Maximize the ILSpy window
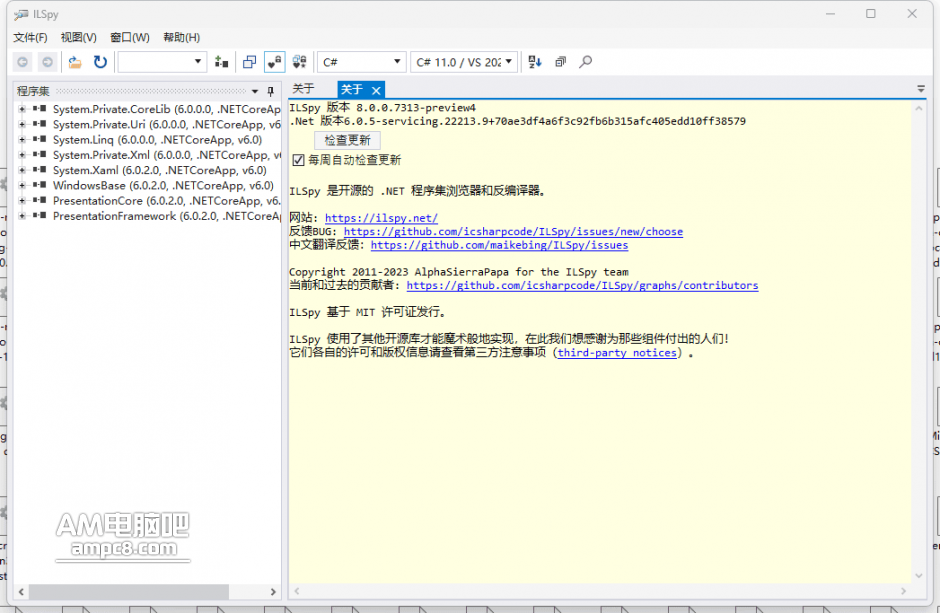940x613 pixels. [x=870, y=13]
